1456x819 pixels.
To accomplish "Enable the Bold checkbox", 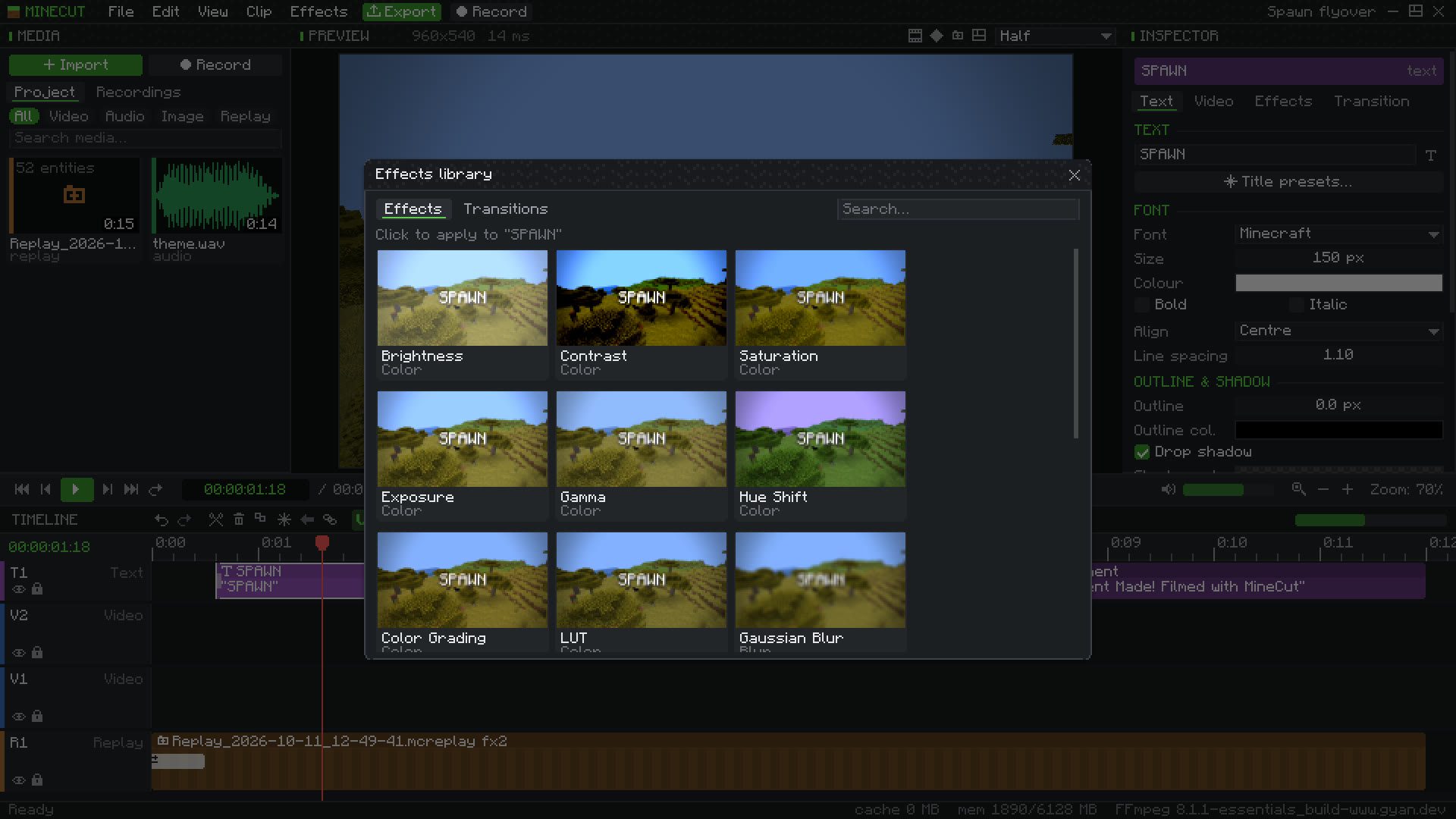I will coord(1142,305).
